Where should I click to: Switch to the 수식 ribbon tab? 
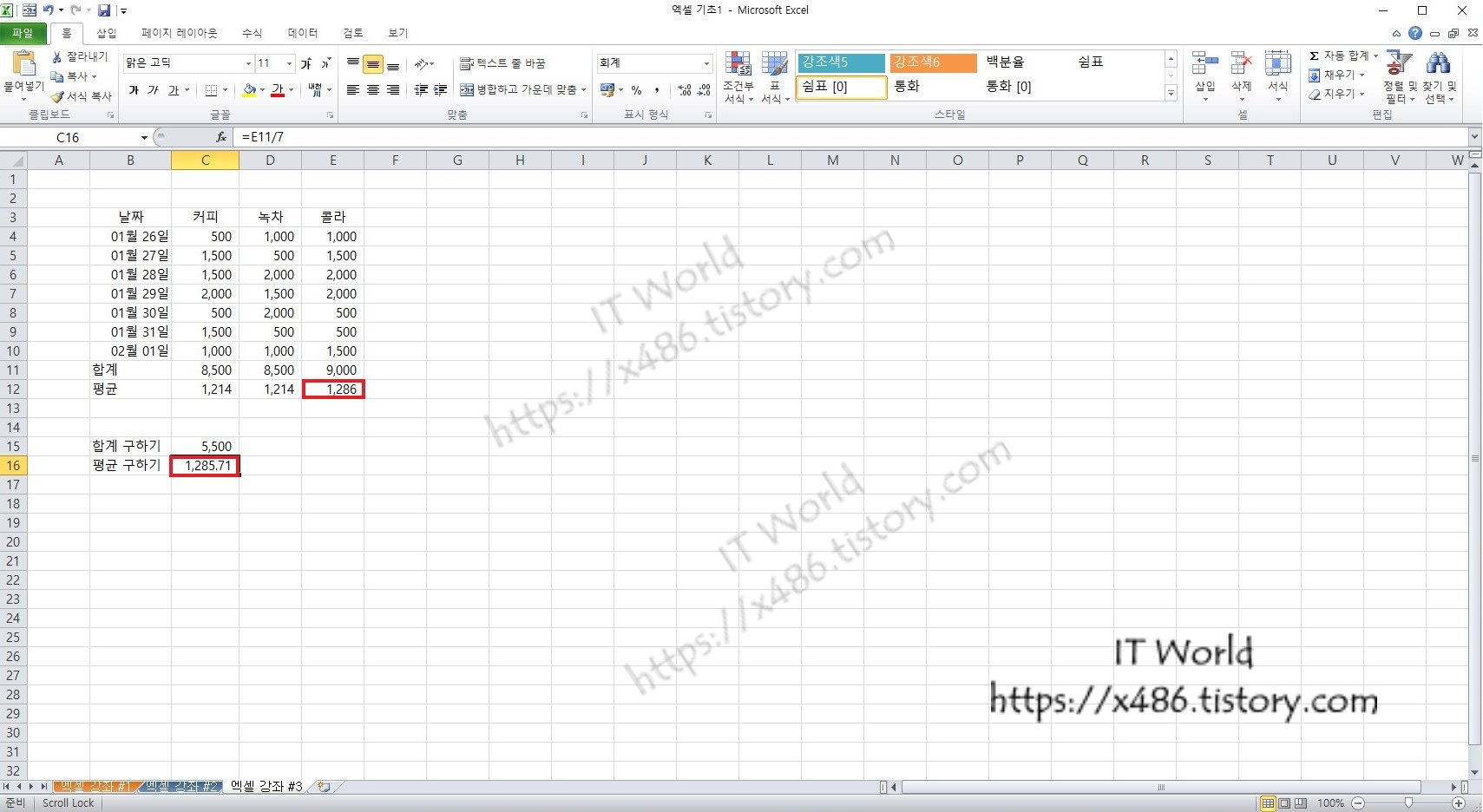(252, 33)
